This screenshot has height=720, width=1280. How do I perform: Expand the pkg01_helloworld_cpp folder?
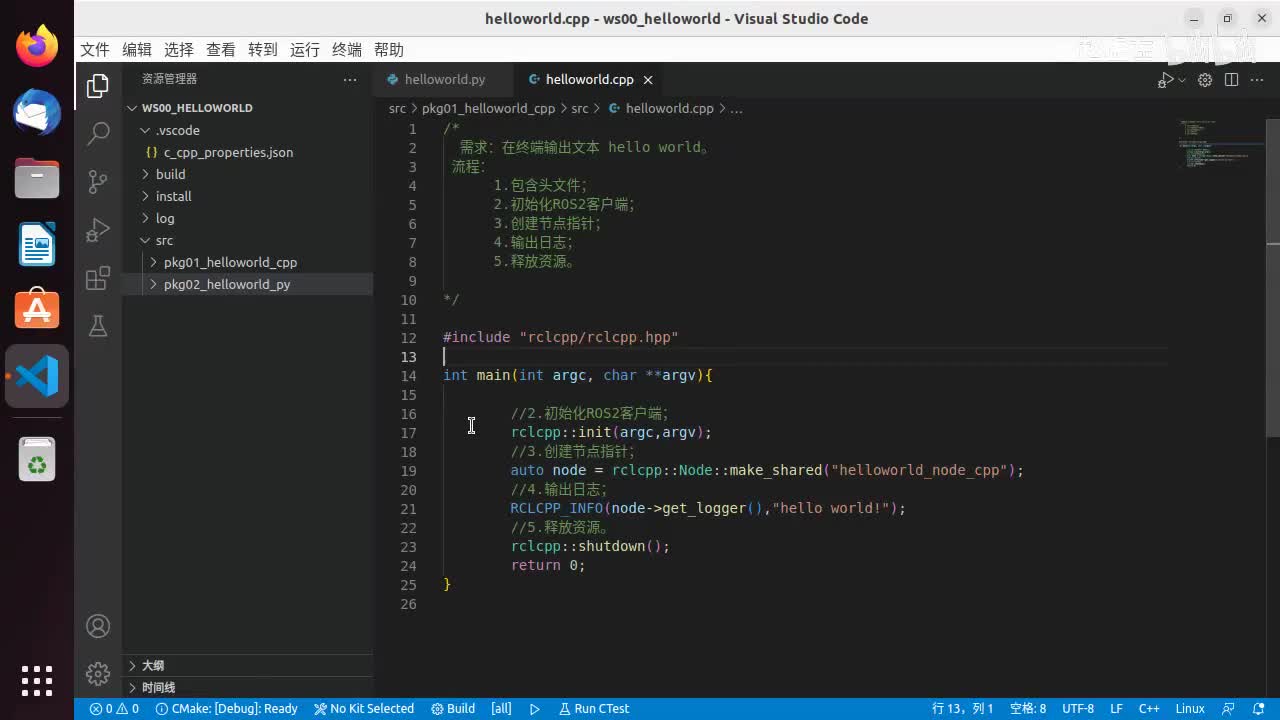[x=248, y=262]
